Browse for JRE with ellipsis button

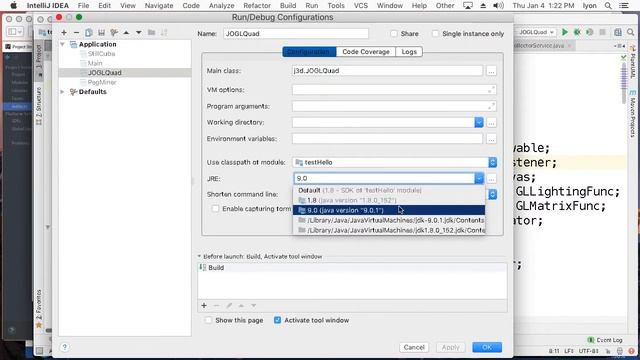[491, 179]
